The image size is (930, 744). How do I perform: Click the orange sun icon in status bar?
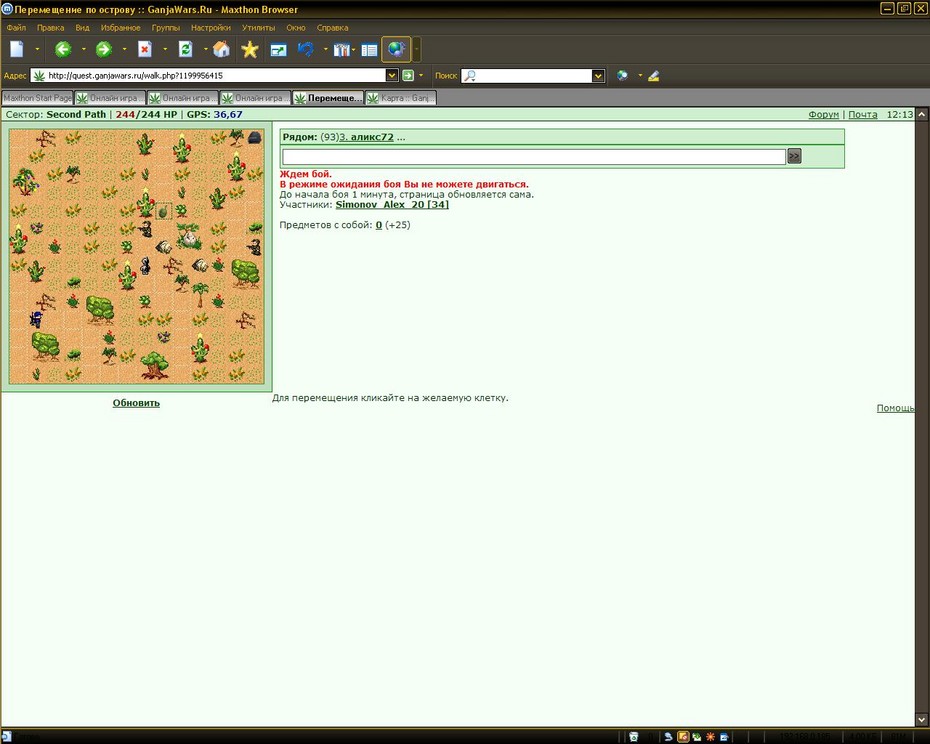pos(710,737)
